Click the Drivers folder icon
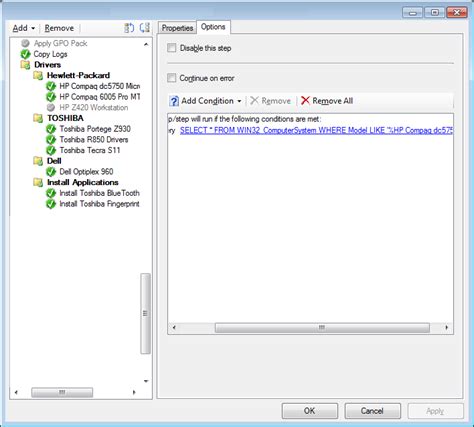Viewport: 474px width, 427px height. (x=25, y=65)
